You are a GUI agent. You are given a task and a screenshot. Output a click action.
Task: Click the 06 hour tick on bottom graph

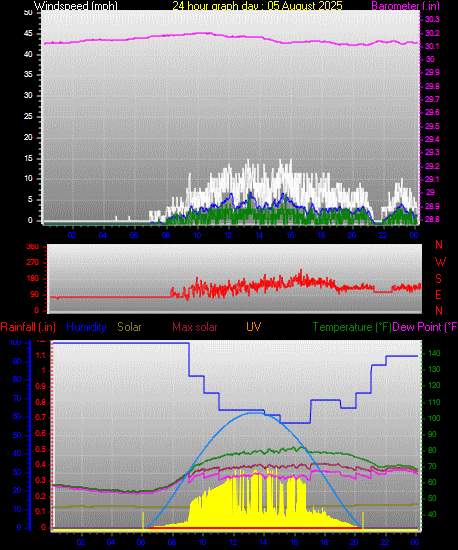click(x=141, y=542)
